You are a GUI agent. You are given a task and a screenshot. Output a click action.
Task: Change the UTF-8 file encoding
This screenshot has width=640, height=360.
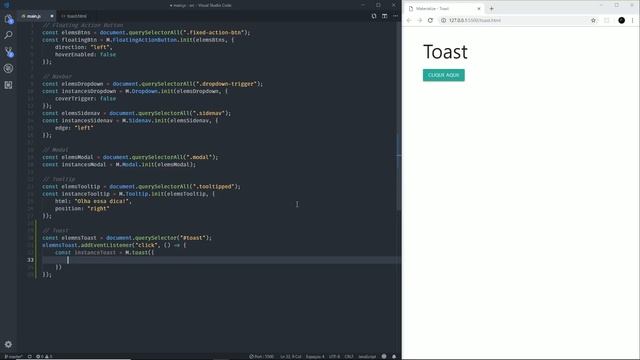(x=334, y=356)
